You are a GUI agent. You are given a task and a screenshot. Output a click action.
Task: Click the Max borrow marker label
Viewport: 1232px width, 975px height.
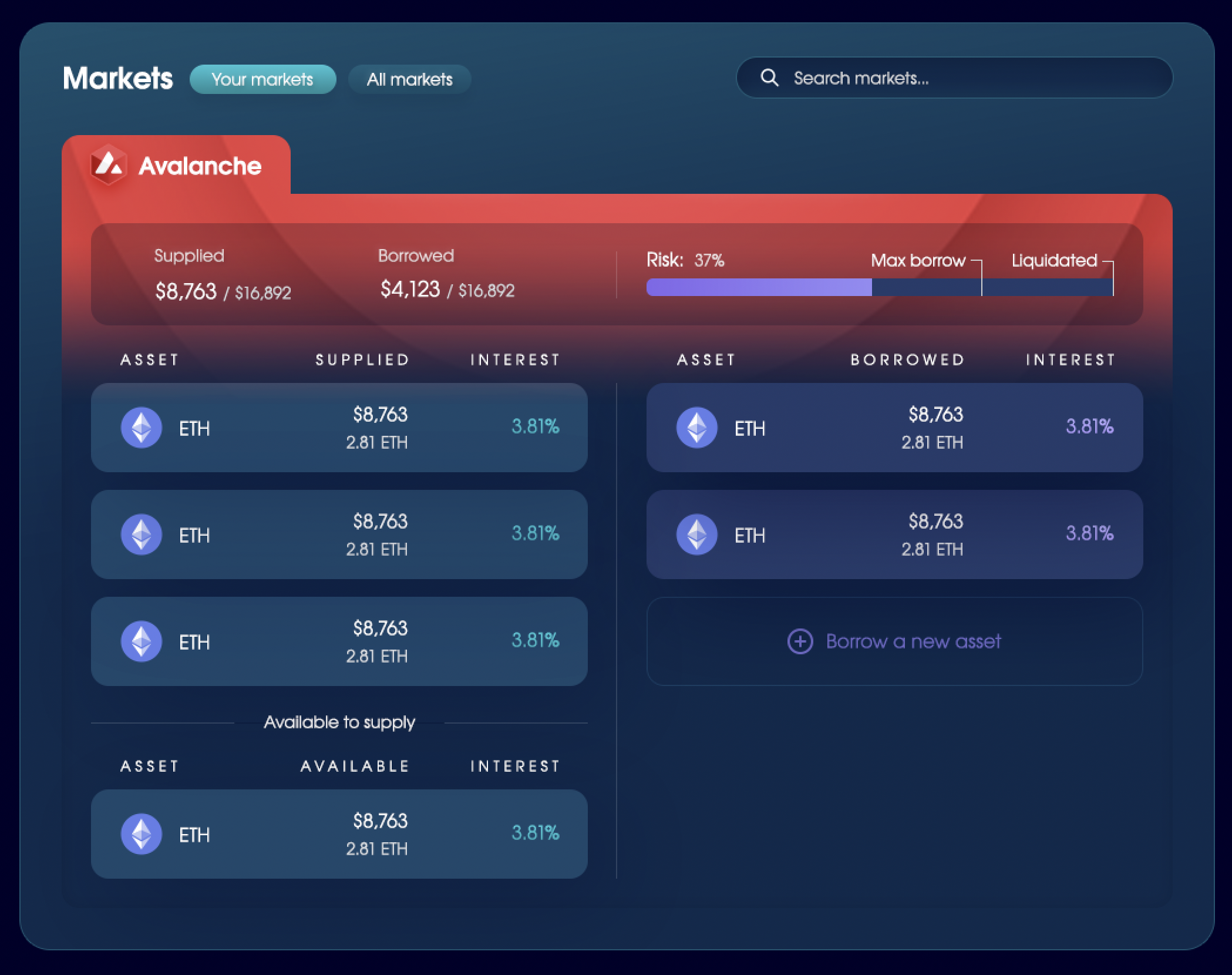click(918, 260)
